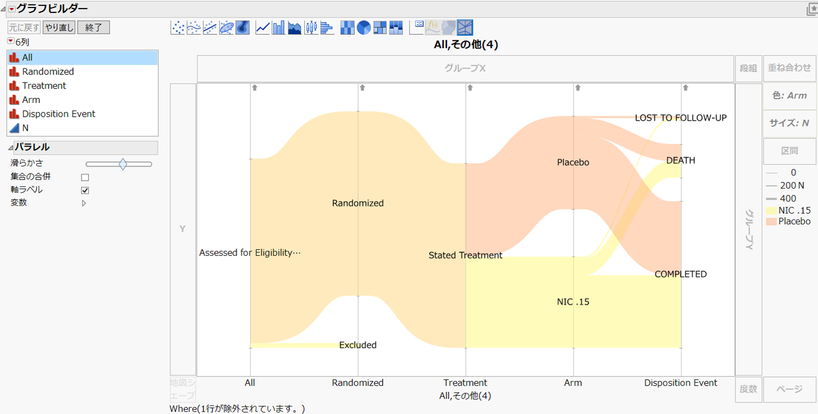Select the Points scatter element icon
This screenshot has width=818, height=414.
[x=178, y=28]
